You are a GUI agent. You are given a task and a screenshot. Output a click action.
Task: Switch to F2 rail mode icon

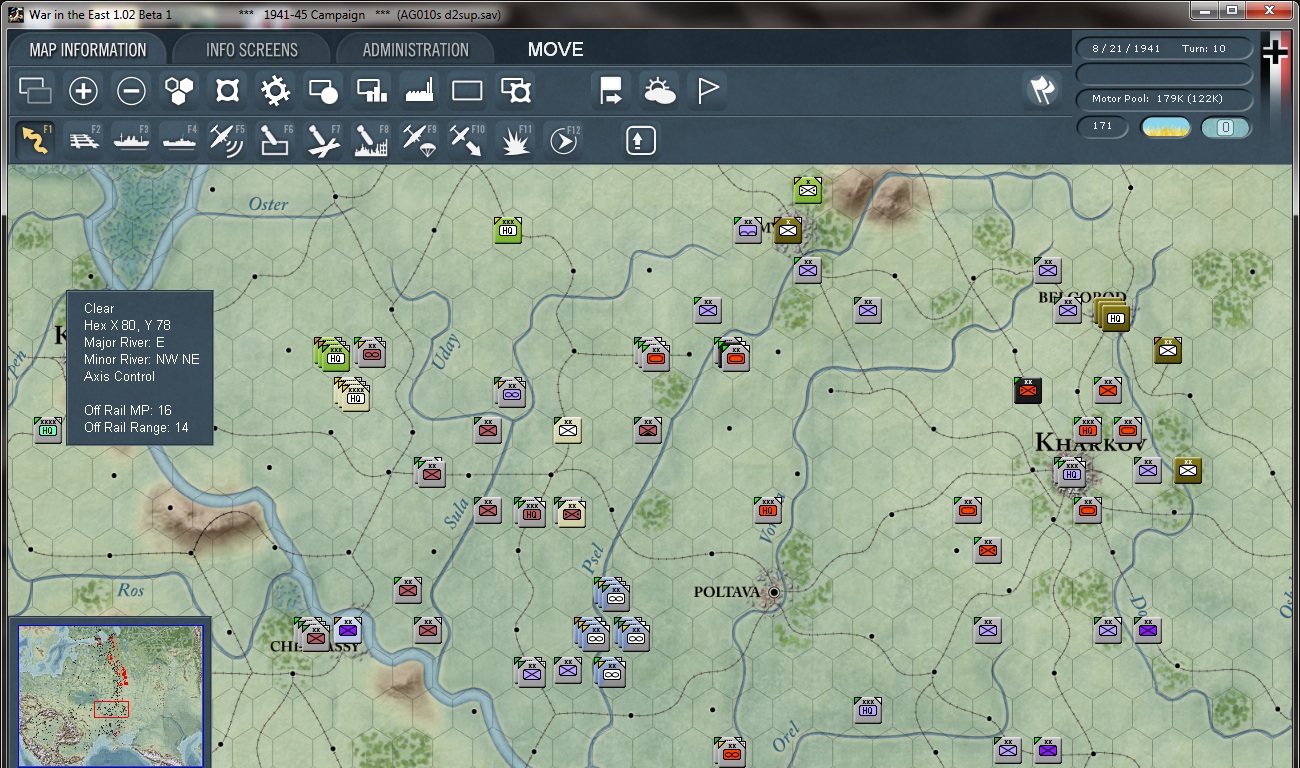(x=84, y=140)
